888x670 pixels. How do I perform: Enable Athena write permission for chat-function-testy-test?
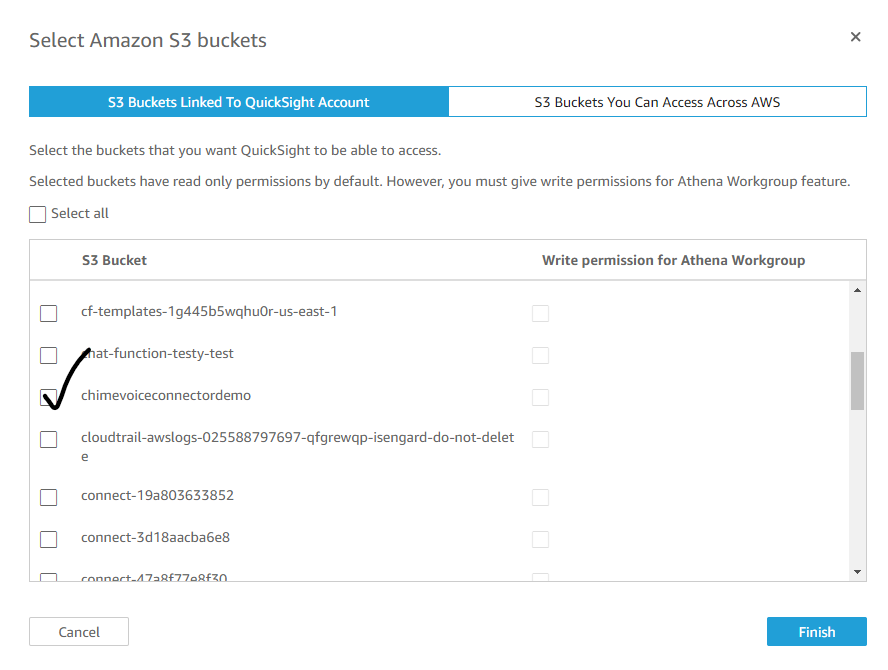(540, 355)
